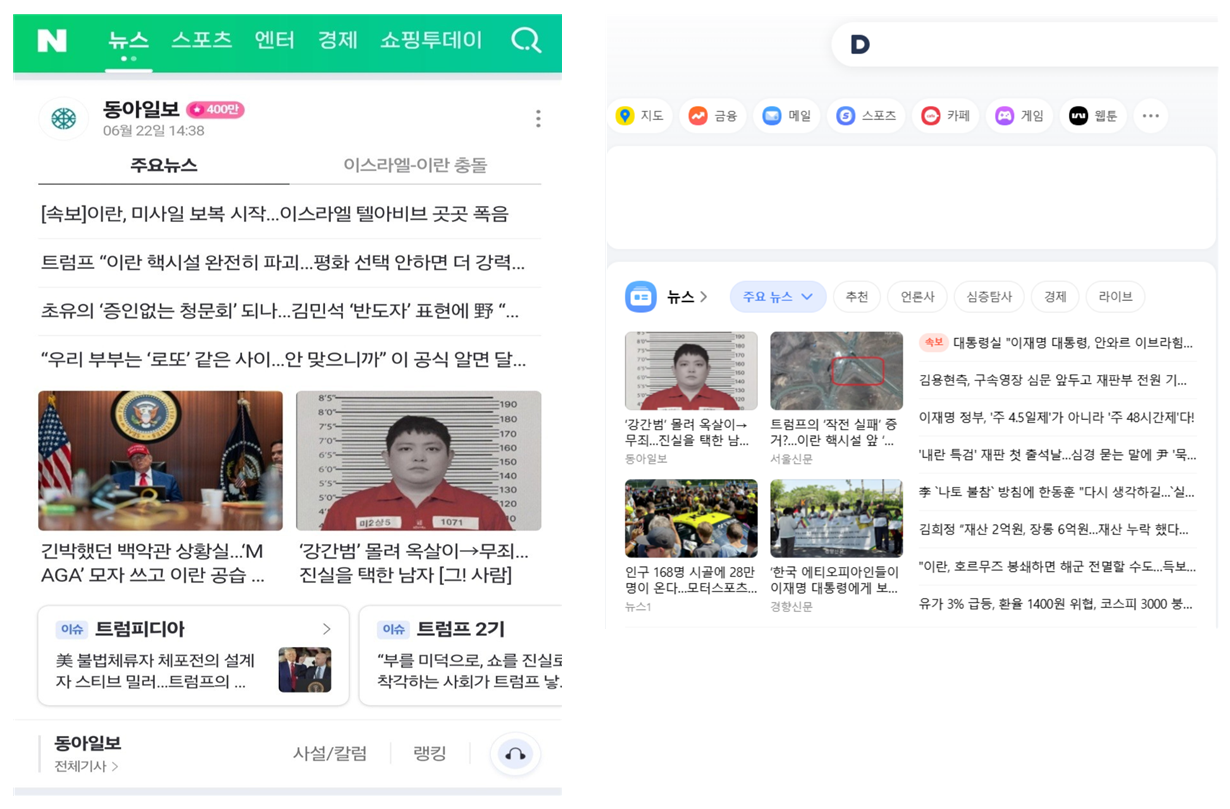Screen dimensions: 1230x809
Task: Open 전체기사 link under 동아일보
Action: click(x=87, y=767)
